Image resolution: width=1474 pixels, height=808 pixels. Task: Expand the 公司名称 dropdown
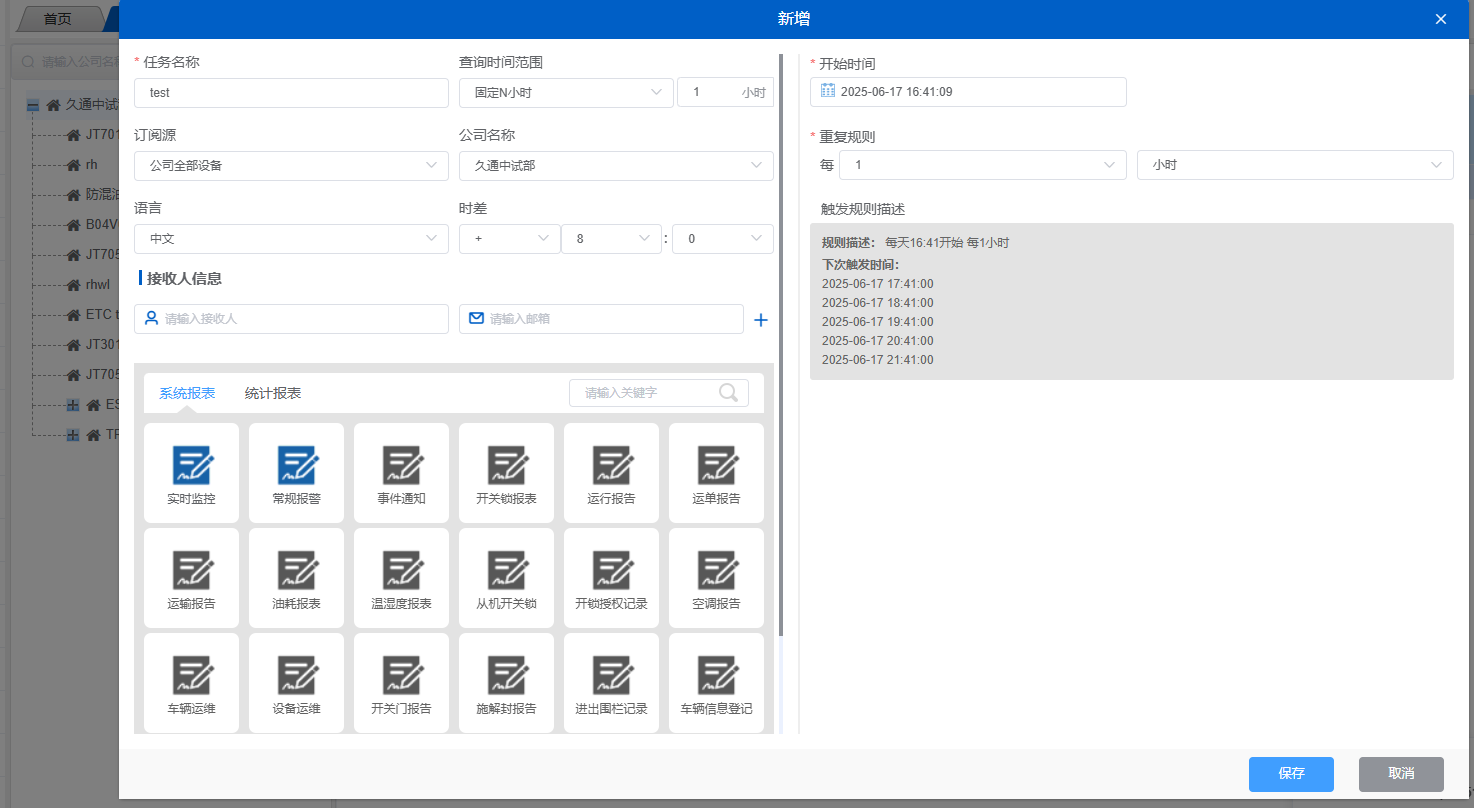[615, 165]
